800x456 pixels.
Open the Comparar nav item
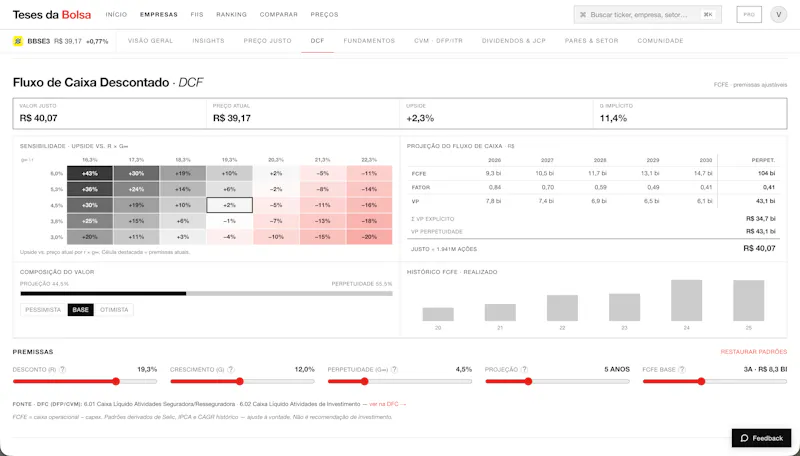coord(279,15)
